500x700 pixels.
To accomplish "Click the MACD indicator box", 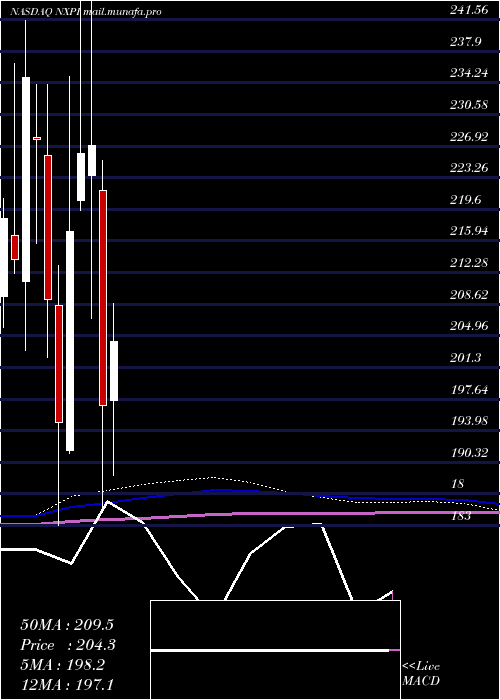I will point(275,650).
